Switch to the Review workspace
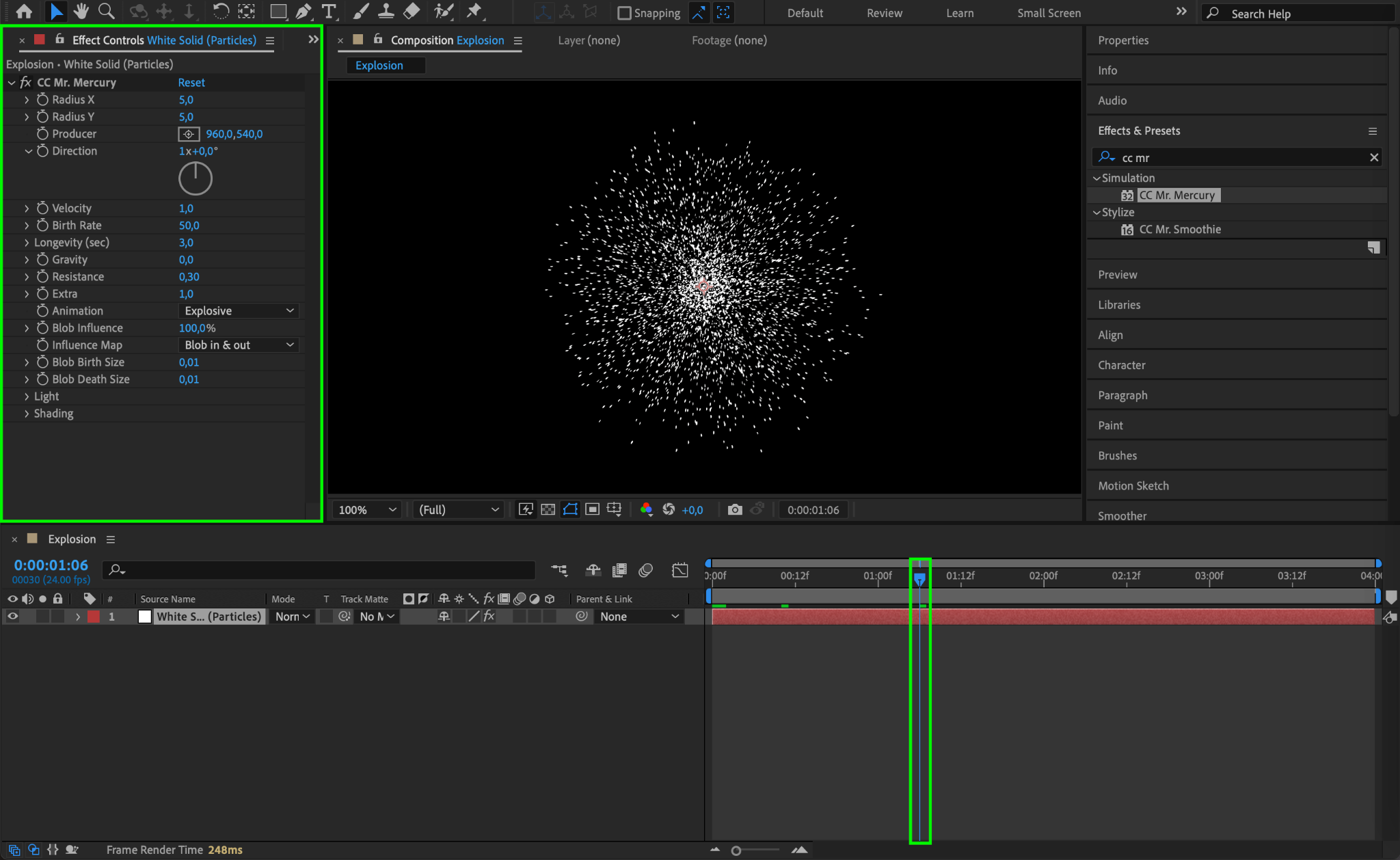This screenshot has width=1400, height=860. [884, 13]
